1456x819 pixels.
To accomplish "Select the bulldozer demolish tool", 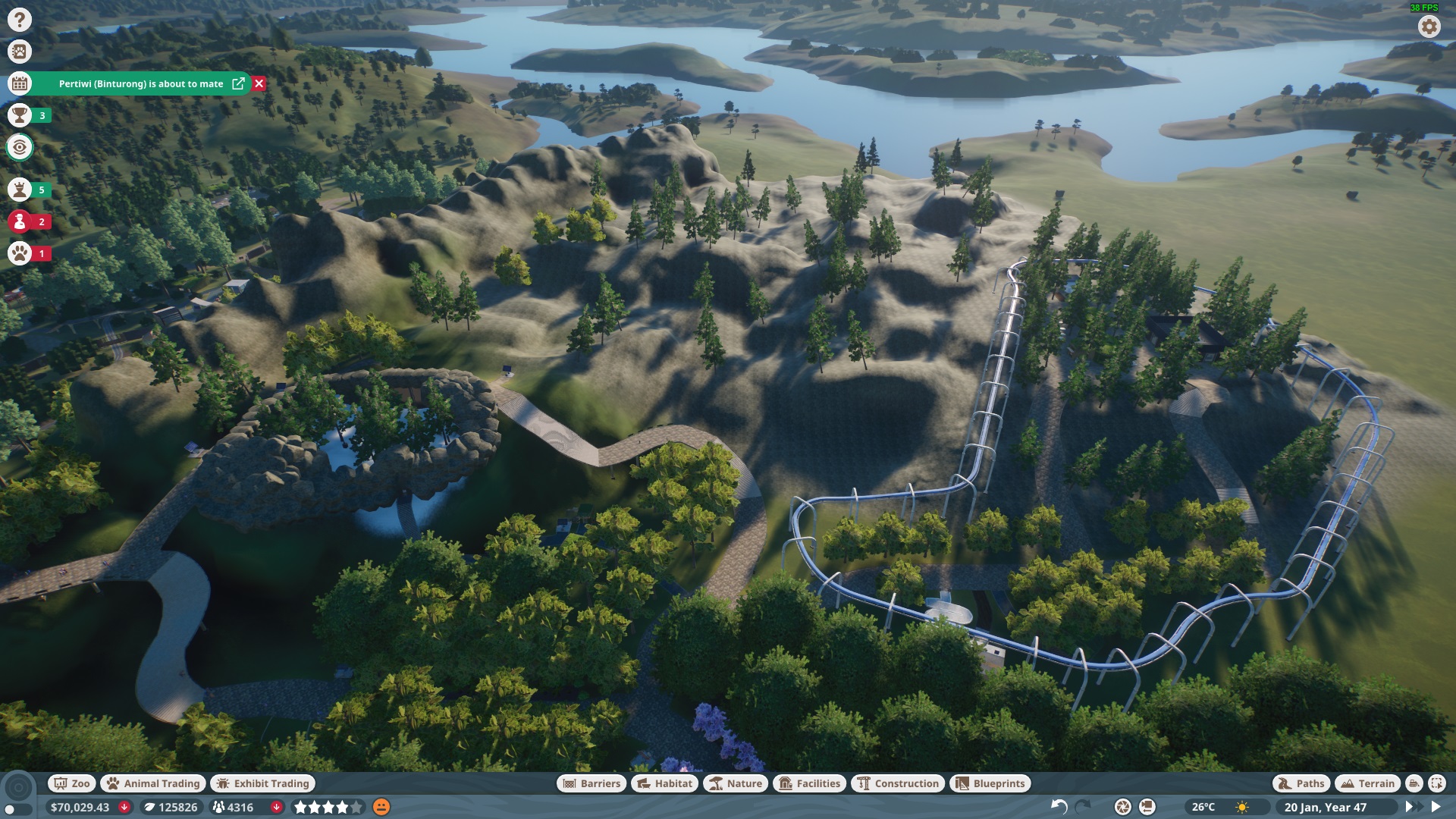I will point(1414,783).
